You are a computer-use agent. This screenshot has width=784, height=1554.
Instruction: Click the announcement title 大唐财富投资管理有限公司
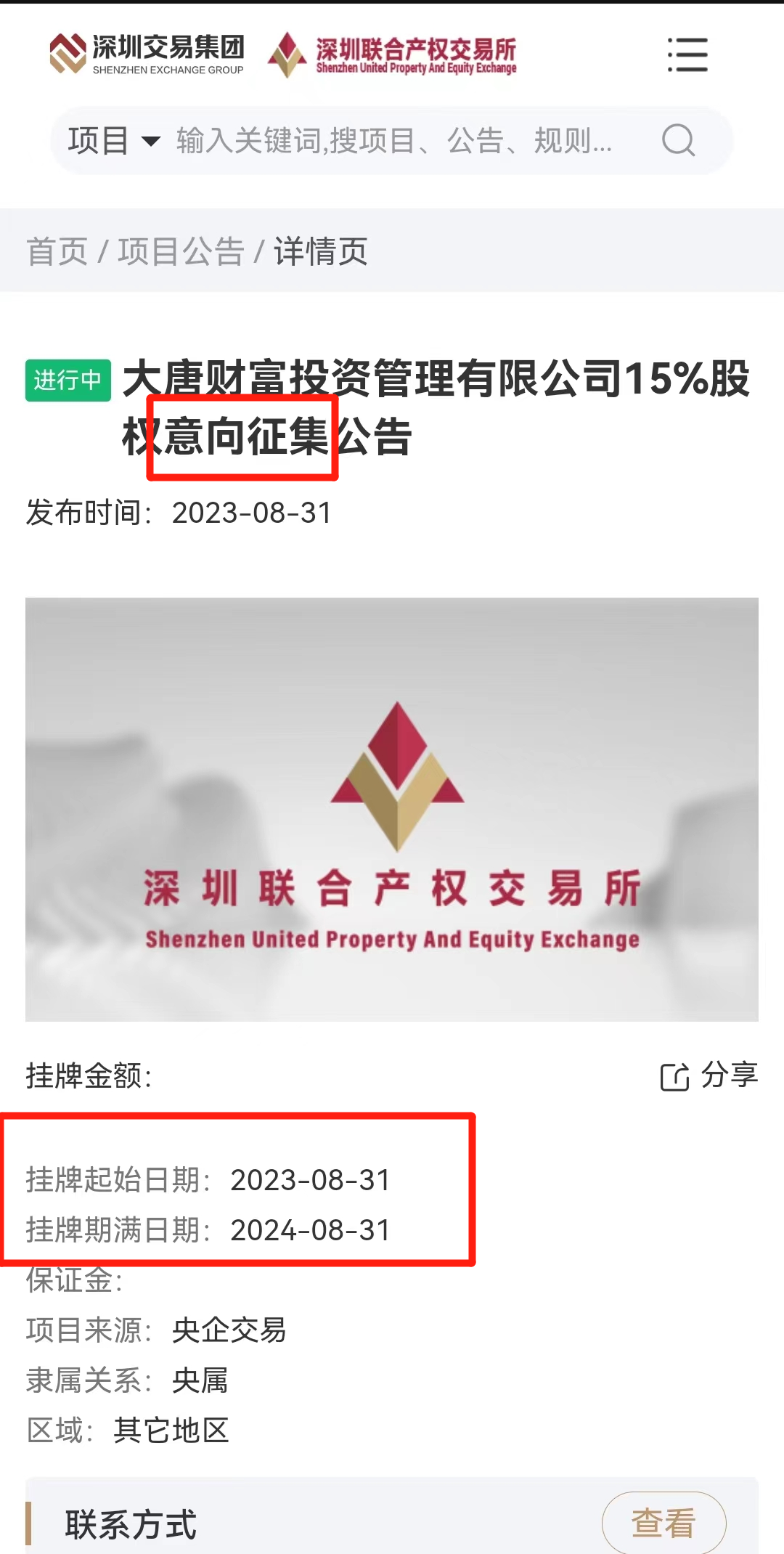[372, 379]
